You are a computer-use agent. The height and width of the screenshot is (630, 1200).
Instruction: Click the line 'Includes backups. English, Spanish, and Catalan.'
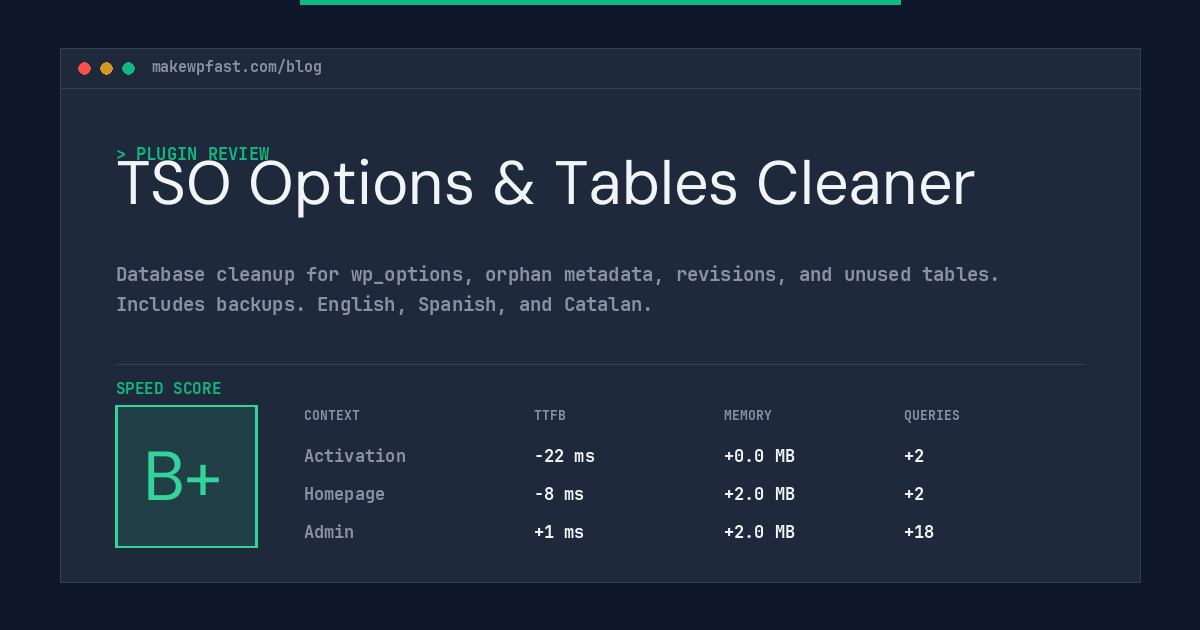coord(384,305)
